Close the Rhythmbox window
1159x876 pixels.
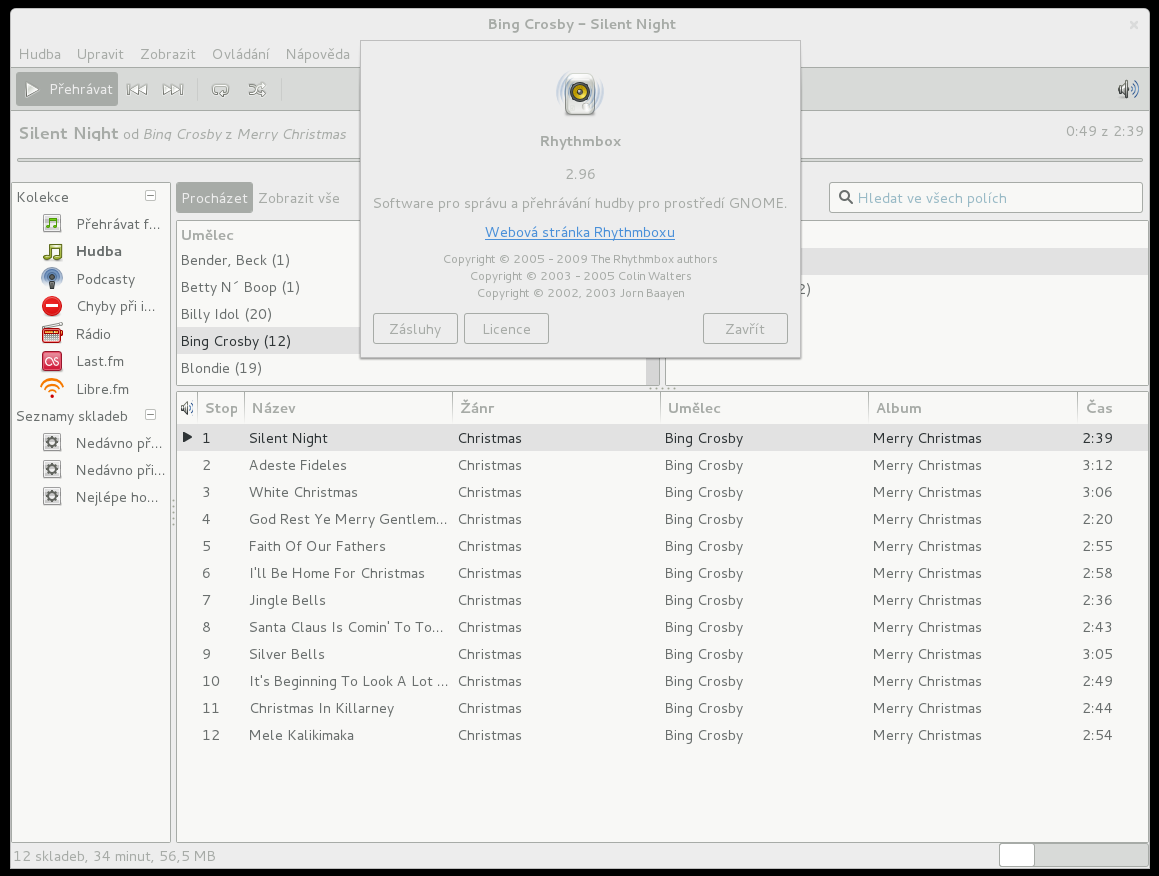pos(1134,25)
